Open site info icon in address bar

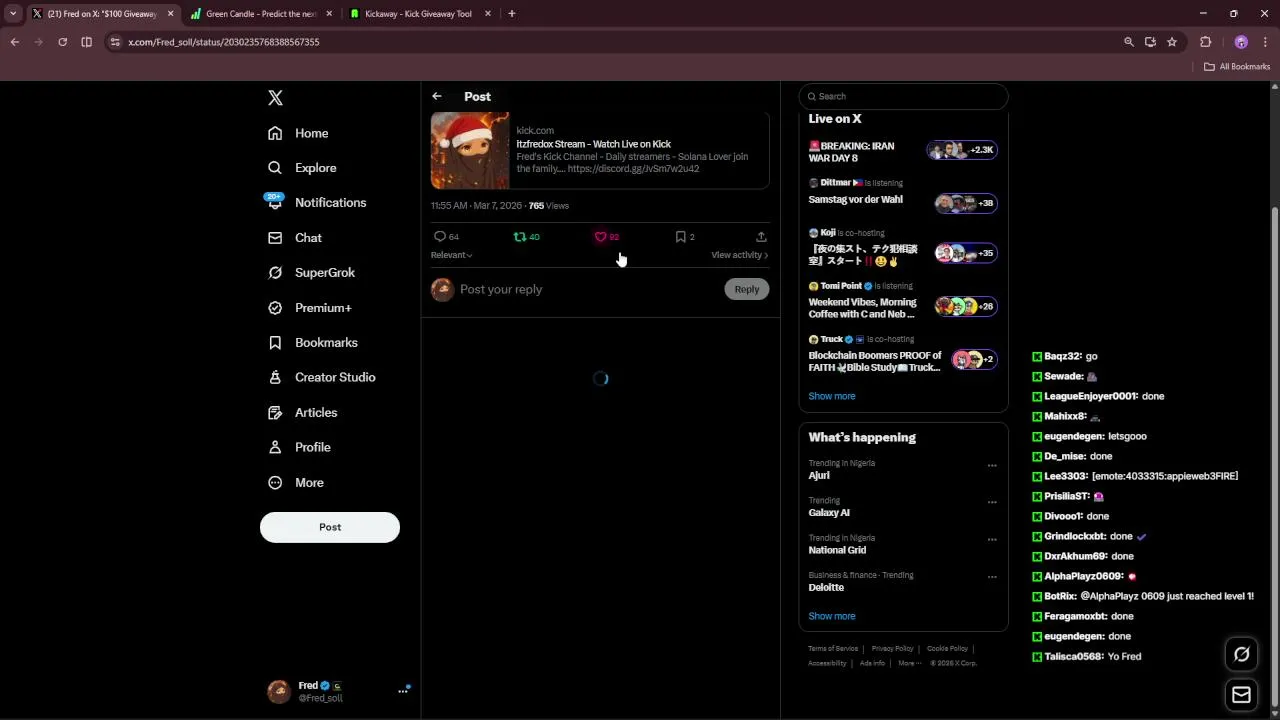[x=115, y=42]
